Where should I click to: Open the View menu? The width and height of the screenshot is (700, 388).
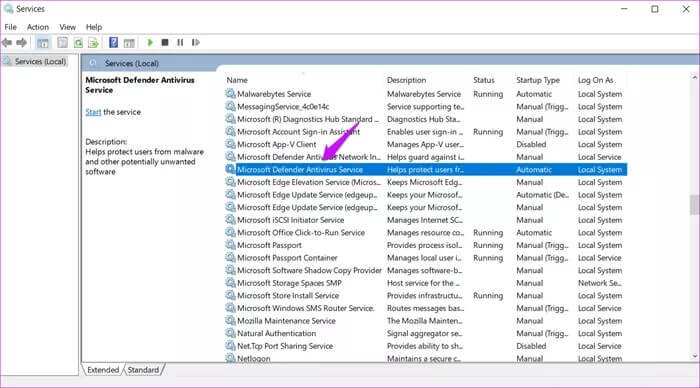tap(67, 27)
